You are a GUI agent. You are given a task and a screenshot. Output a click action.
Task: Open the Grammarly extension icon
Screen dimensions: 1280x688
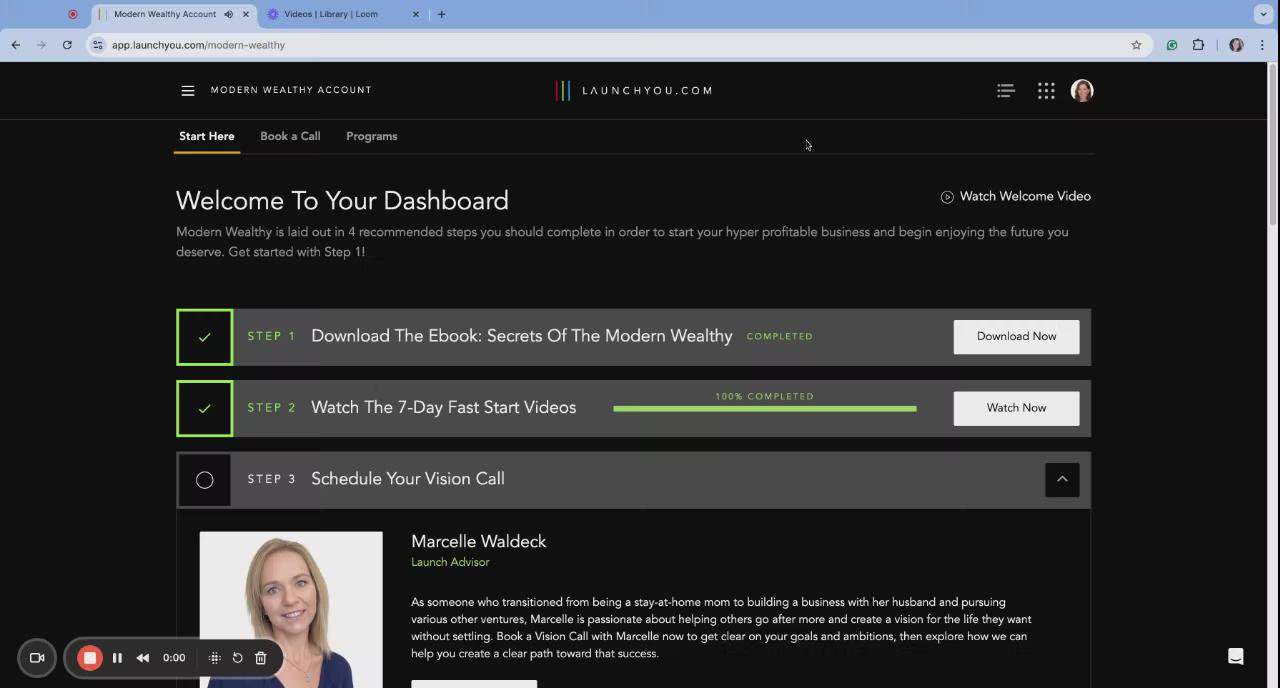[x=1172, y=45]
